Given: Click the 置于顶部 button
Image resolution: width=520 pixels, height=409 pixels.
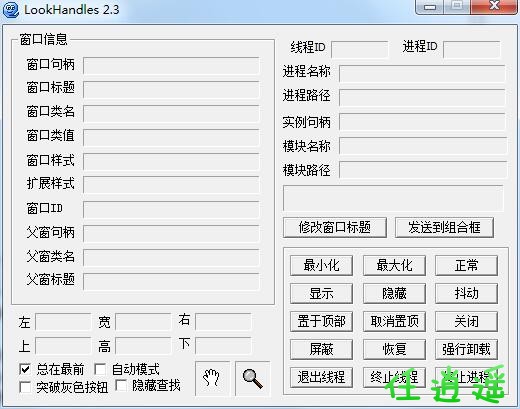Looking at the screenshot, I should tap(321, 321).
